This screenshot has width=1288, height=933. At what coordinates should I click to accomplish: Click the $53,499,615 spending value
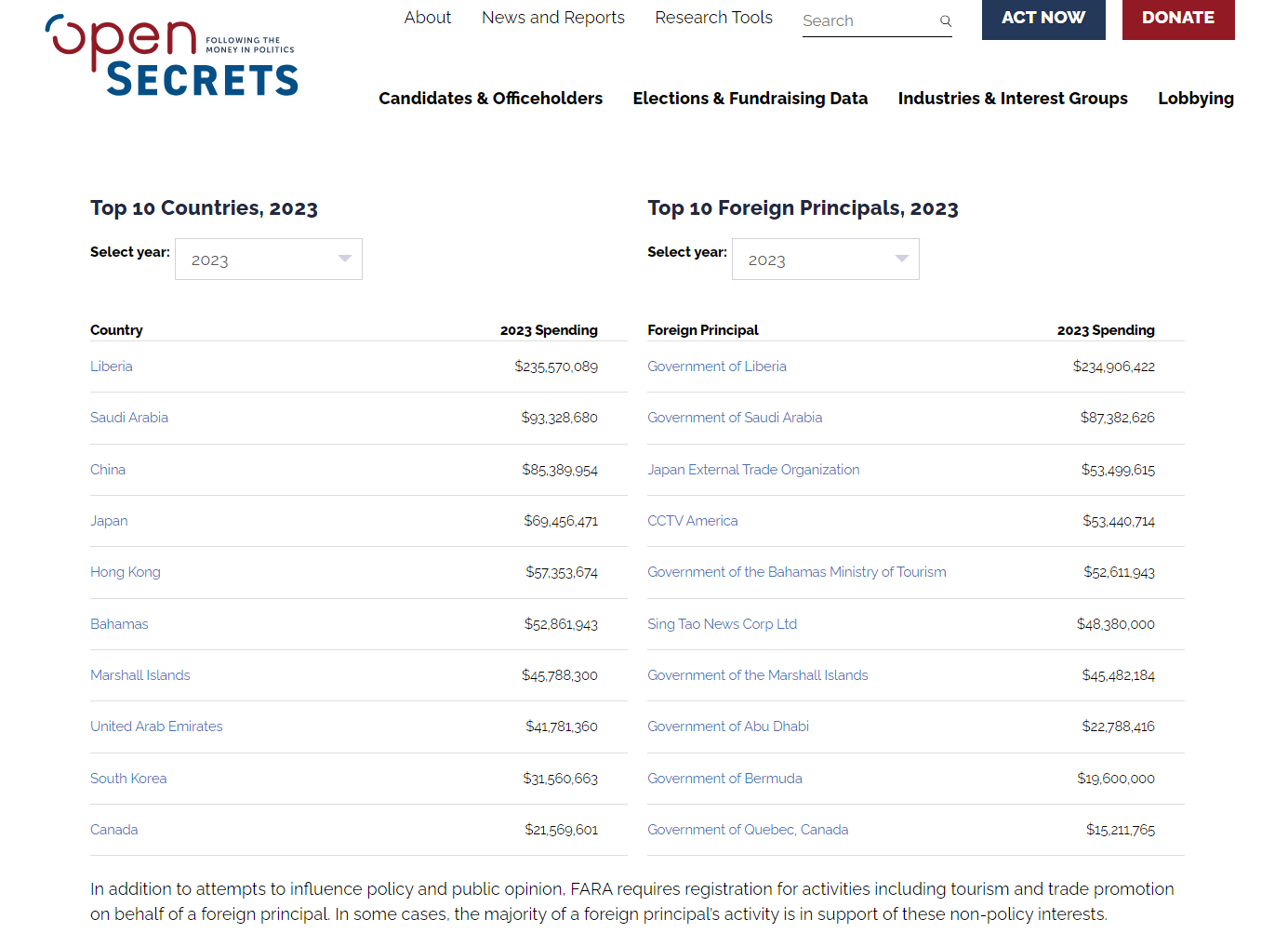pyautogui.click(x=1118, y=470)
